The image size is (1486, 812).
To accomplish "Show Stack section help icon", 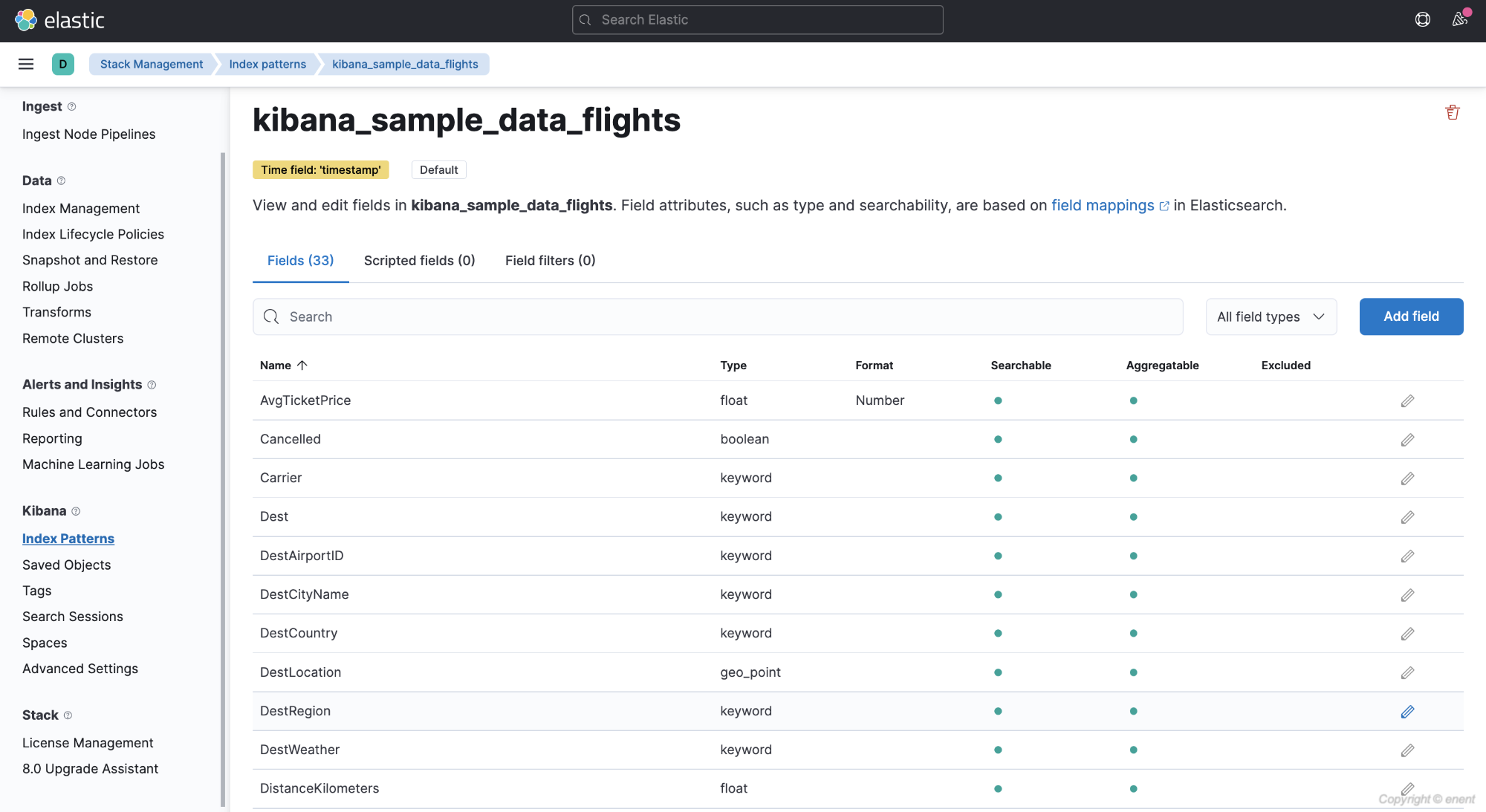I will pos(68,715).
